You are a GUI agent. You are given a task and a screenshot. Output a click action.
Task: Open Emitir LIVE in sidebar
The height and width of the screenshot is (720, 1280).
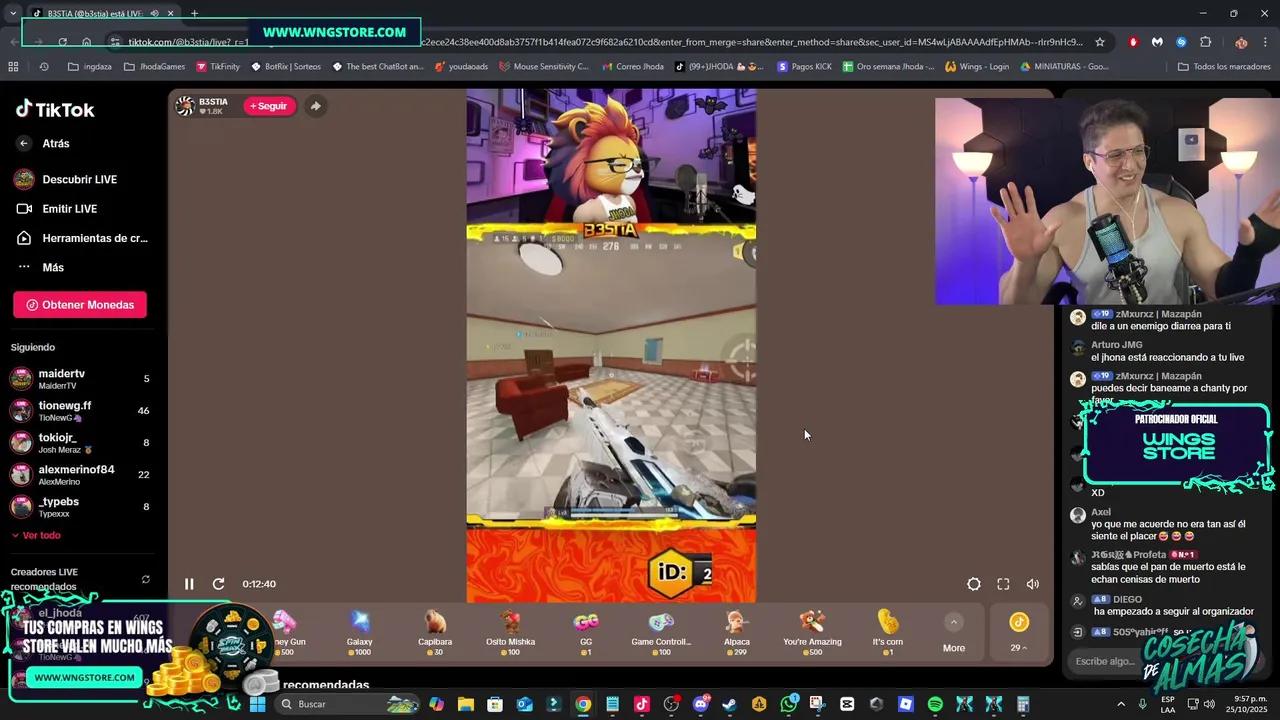(69, 209)
